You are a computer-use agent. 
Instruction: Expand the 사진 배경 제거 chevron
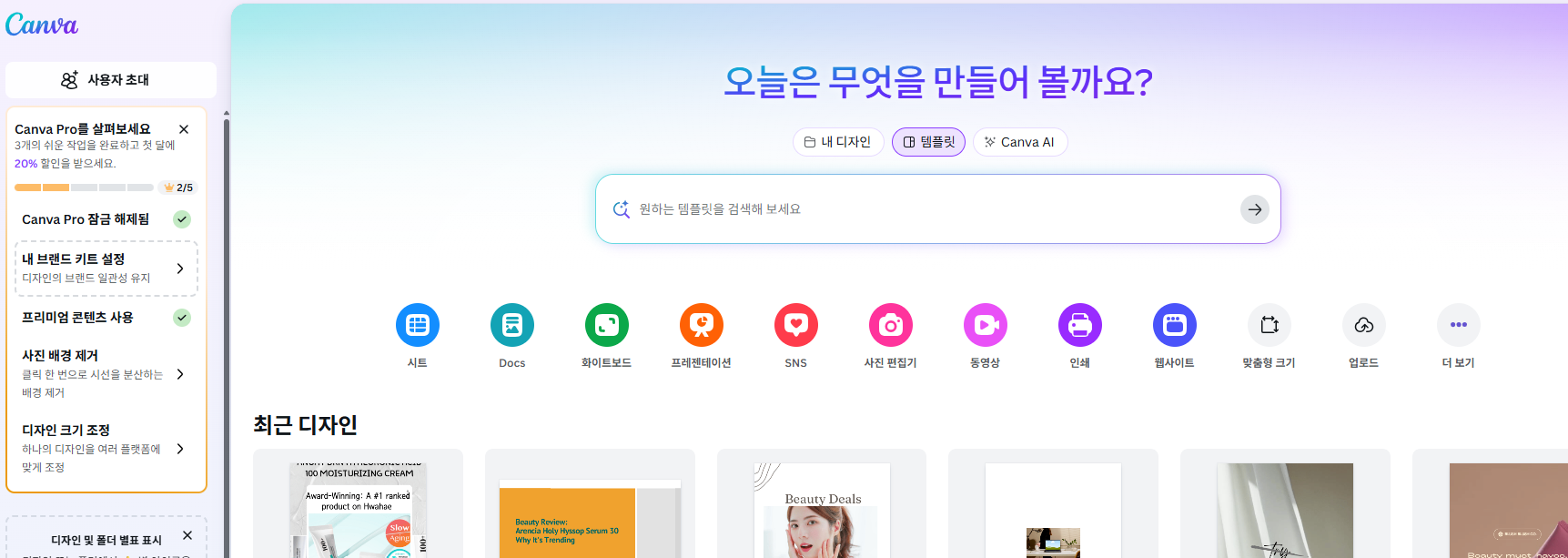click(180, 374)
